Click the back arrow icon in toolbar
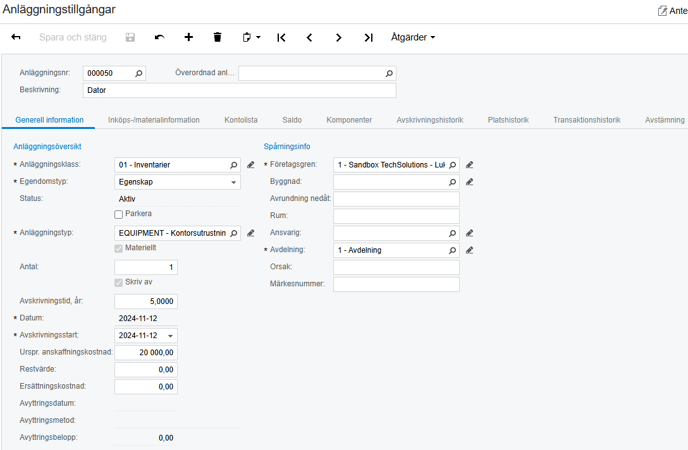Screen dimensions: 688x450 [16, 38]
